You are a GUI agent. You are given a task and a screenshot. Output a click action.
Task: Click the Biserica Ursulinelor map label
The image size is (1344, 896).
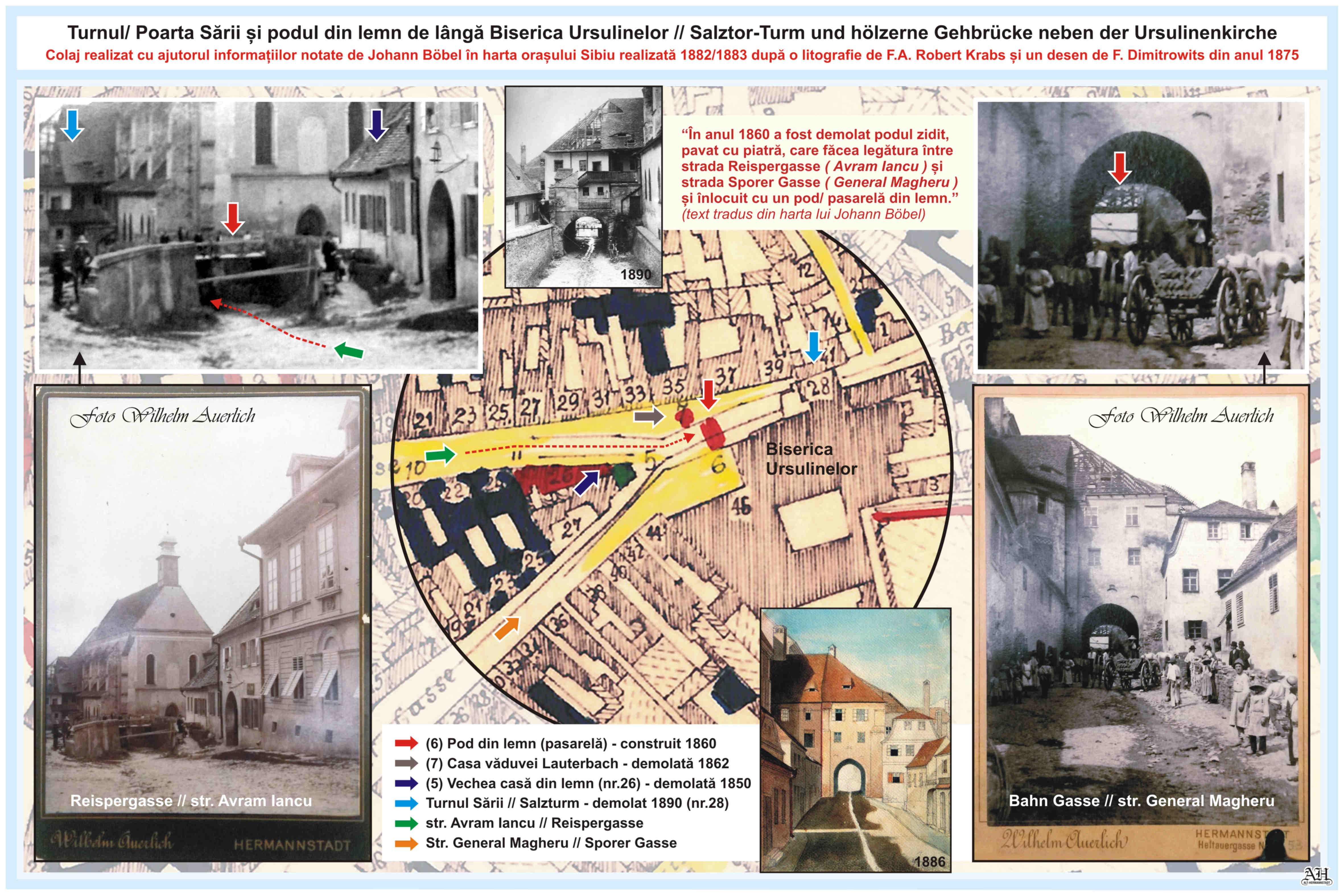click(x=811, y=459)
